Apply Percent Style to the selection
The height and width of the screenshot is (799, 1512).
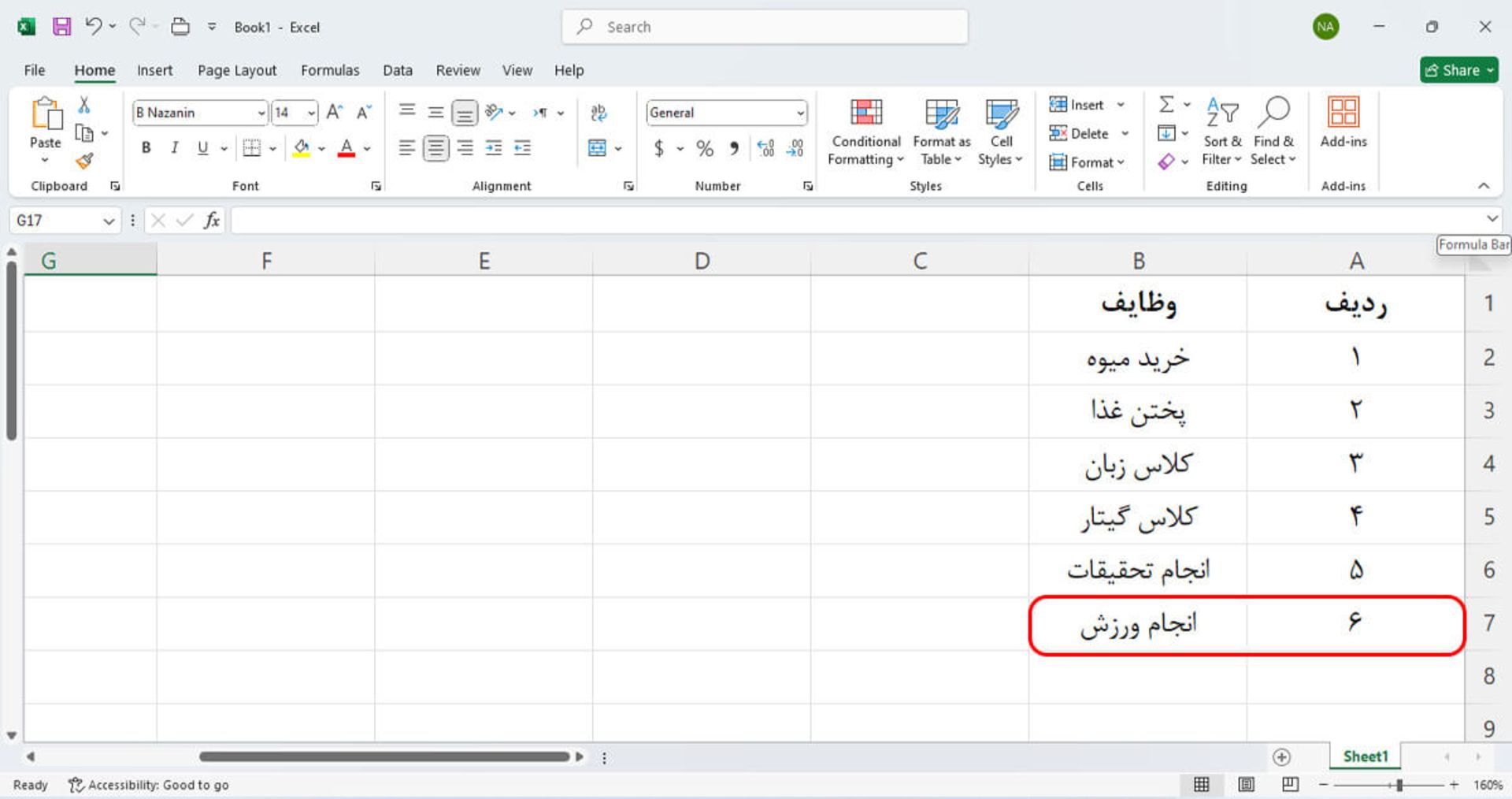click(x=705, y=147)
